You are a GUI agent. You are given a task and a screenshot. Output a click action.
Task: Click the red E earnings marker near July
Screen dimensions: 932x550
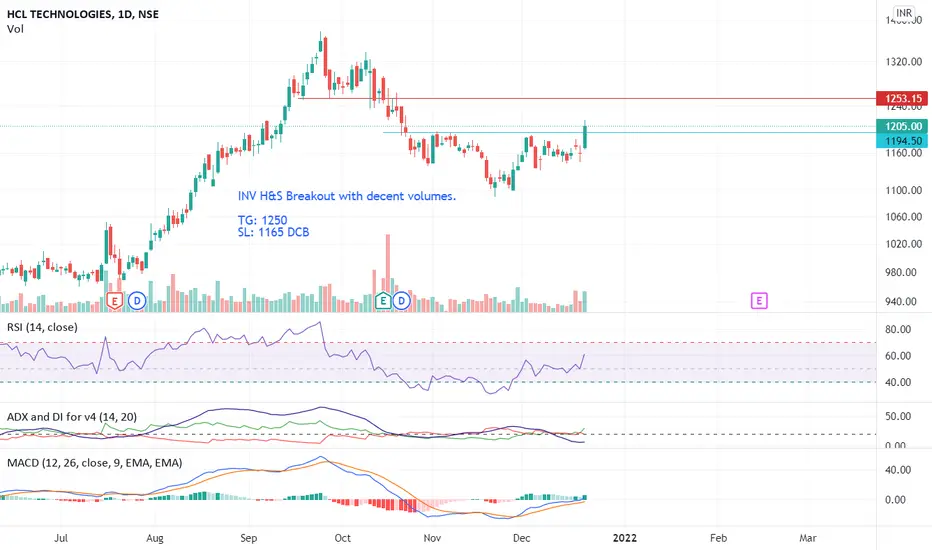coord(114,301)
